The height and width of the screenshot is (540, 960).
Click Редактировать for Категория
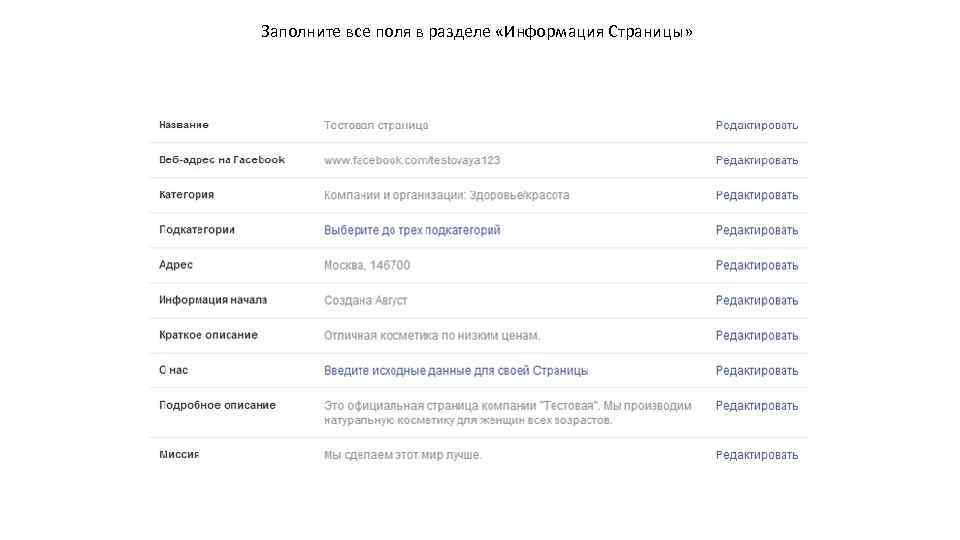point(756,195)
